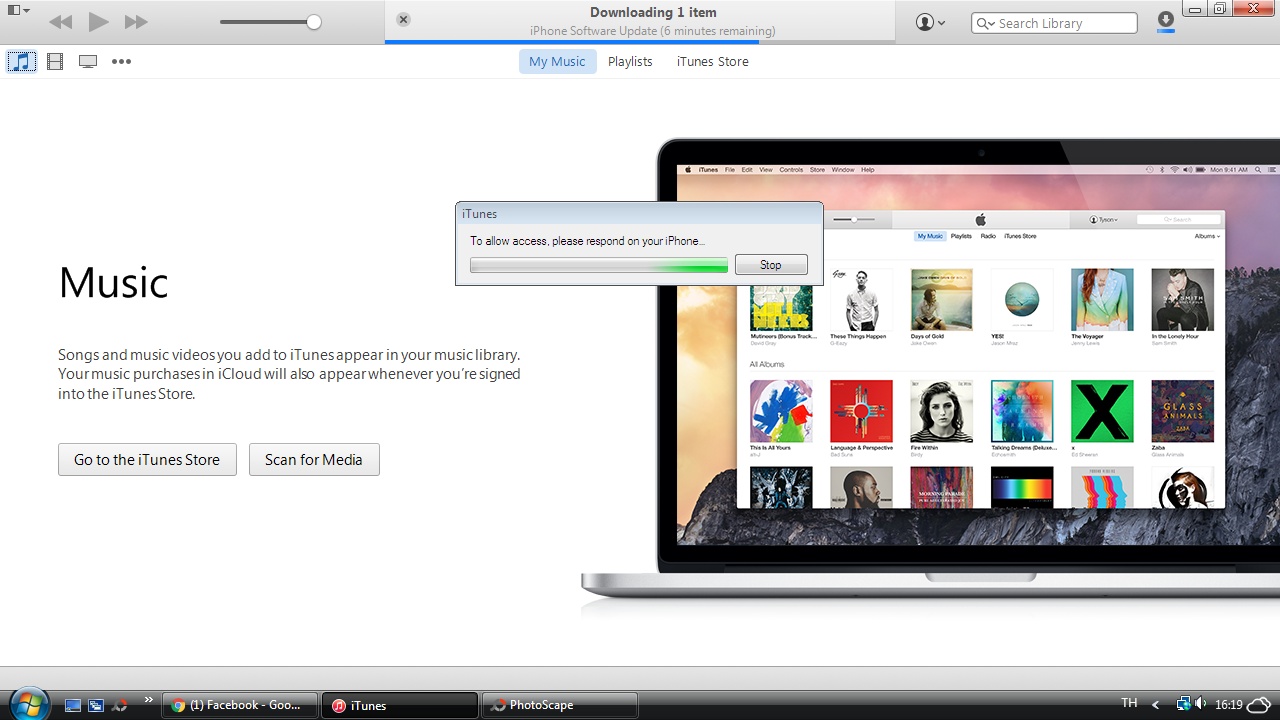The image size is (1280, 720).
Task: Open the system volume tray icon
Action: 1201,704
